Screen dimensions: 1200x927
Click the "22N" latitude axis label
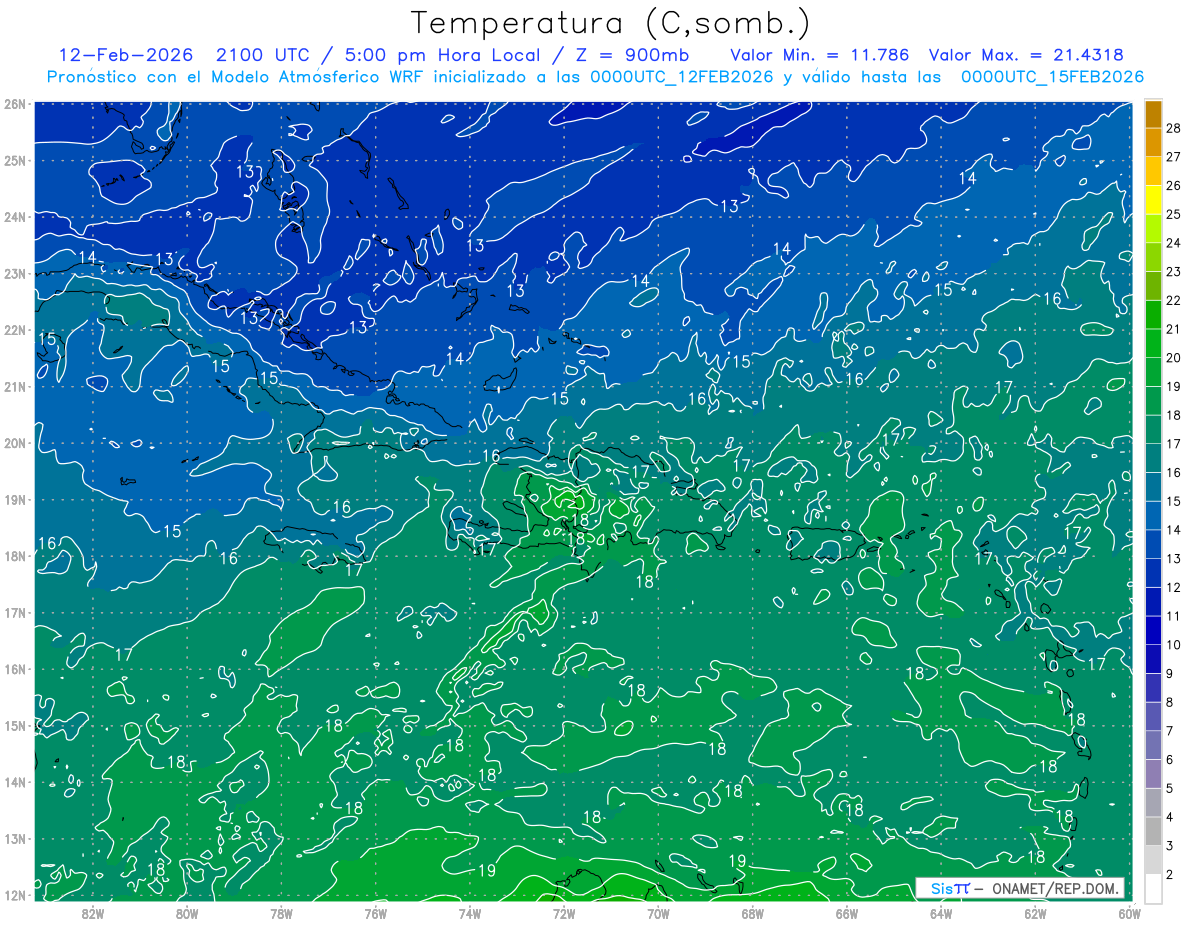pyautogui.click(x=15, y=330)
